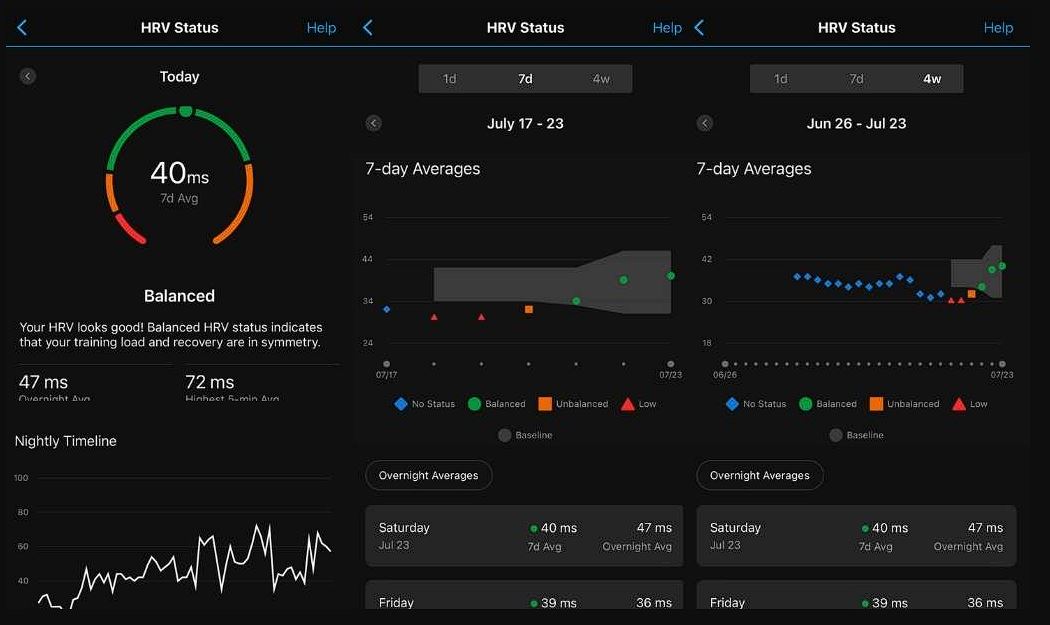Tap the July 17 - 23 date range
Image resolution: width=1050 pixels, height=625 pixels.
pos(525,123)
